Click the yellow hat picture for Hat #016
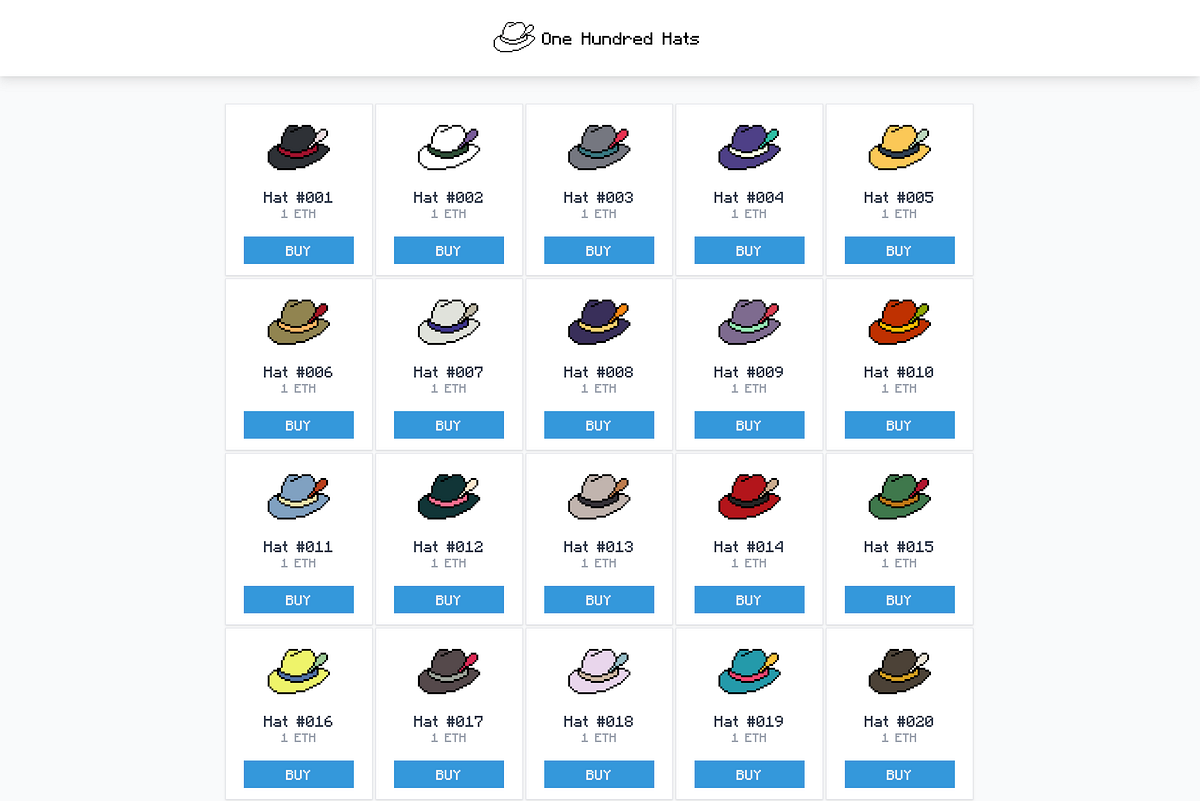 (x=298, y=670)
